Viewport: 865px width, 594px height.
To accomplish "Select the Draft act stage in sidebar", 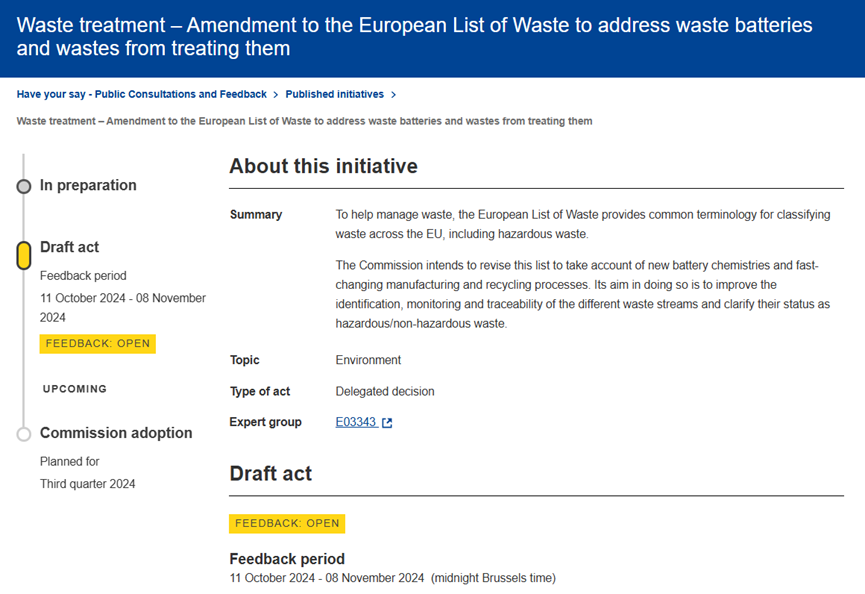I will click(70, 247).
